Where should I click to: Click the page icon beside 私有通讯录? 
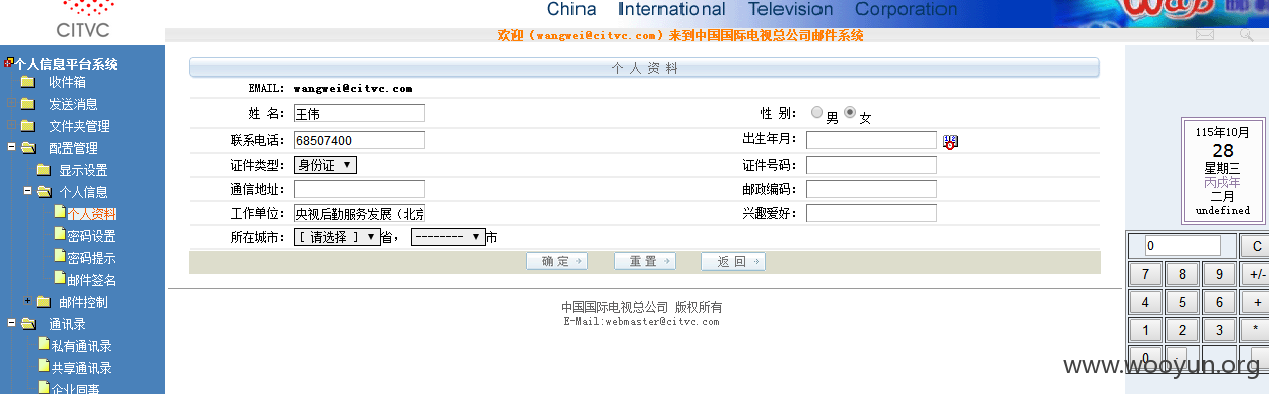(44, 344)
